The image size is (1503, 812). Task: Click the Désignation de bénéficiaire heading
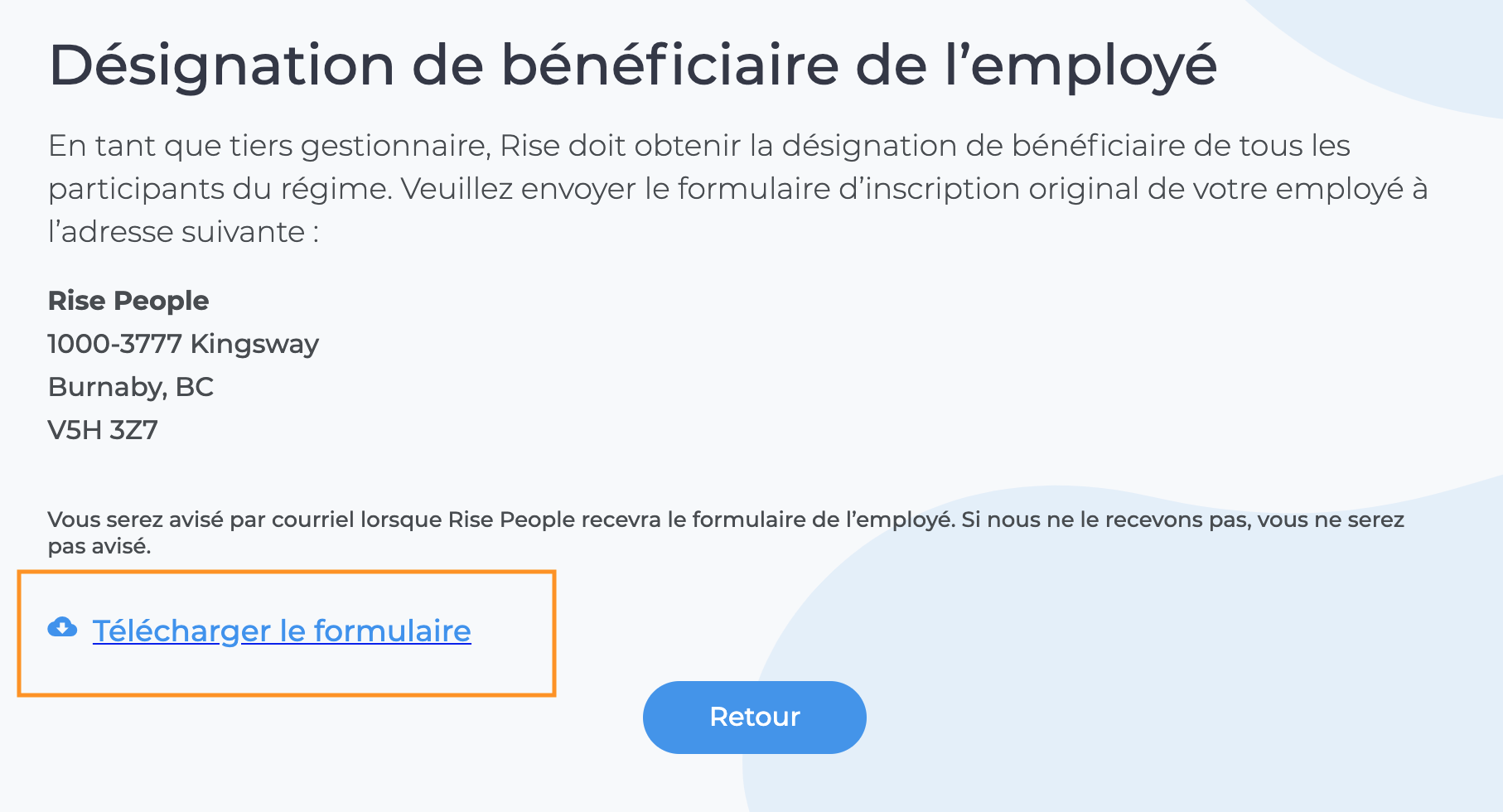pyautogui.click(x=633, y=65)
